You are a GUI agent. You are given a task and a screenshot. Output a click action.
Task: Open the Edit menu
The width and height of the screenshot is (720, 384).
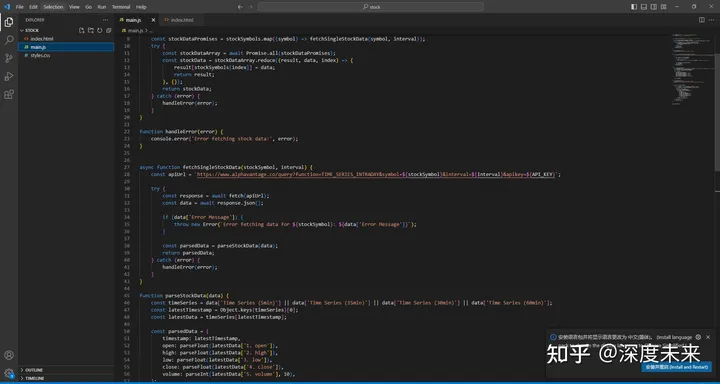point(34,7)
